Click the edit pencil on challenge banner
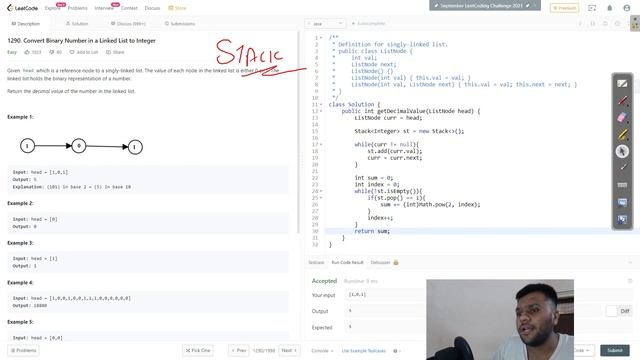Viewport: 640px width, 360px height. coord(527,6)
